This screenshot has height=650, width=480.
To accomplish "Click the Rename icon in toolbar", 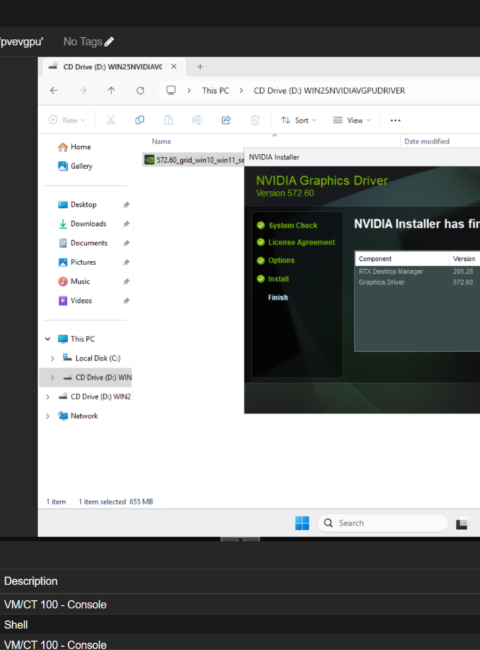I will click(197, 120).
